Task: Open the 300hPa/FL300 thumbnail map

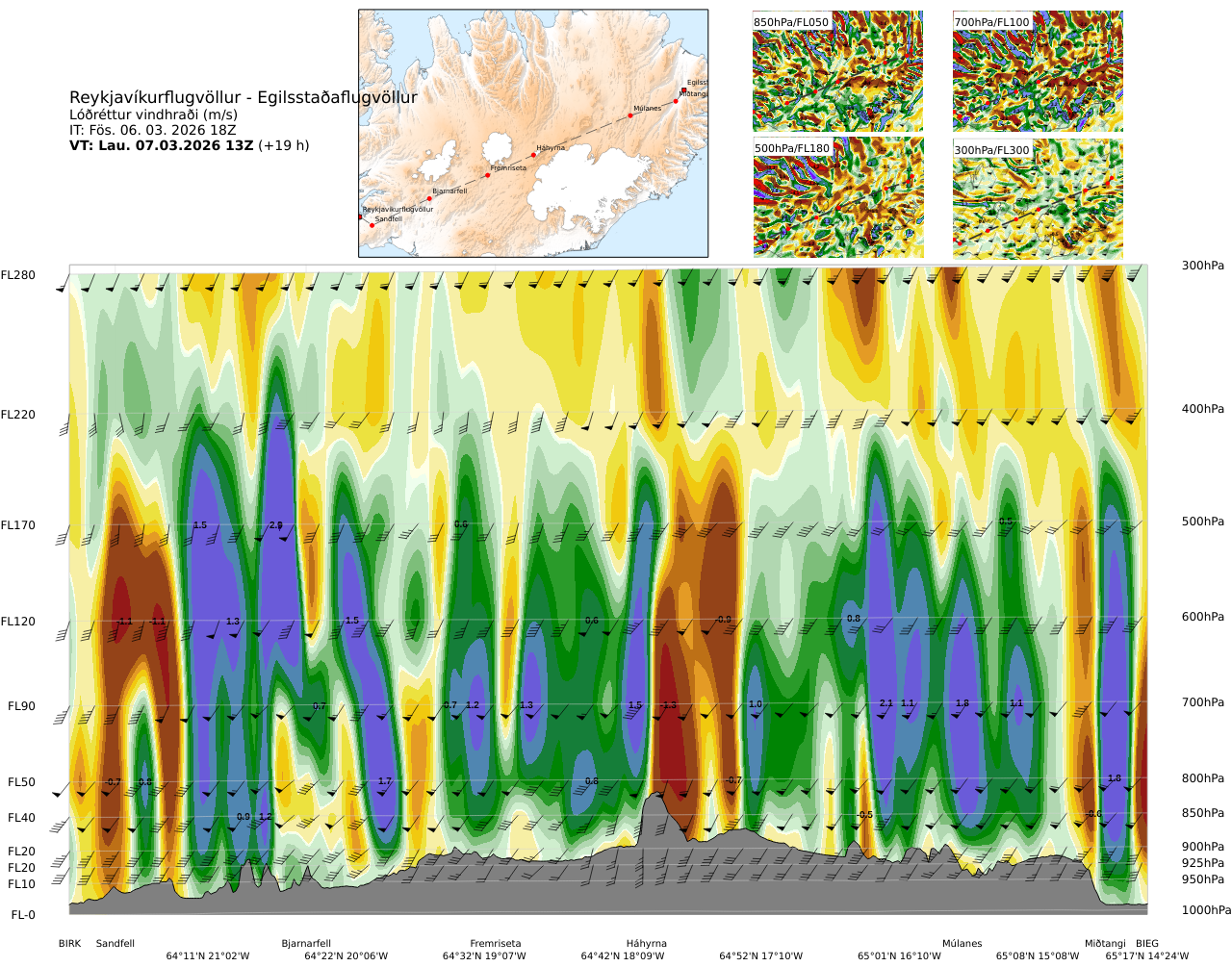Action: [1038, 198]
